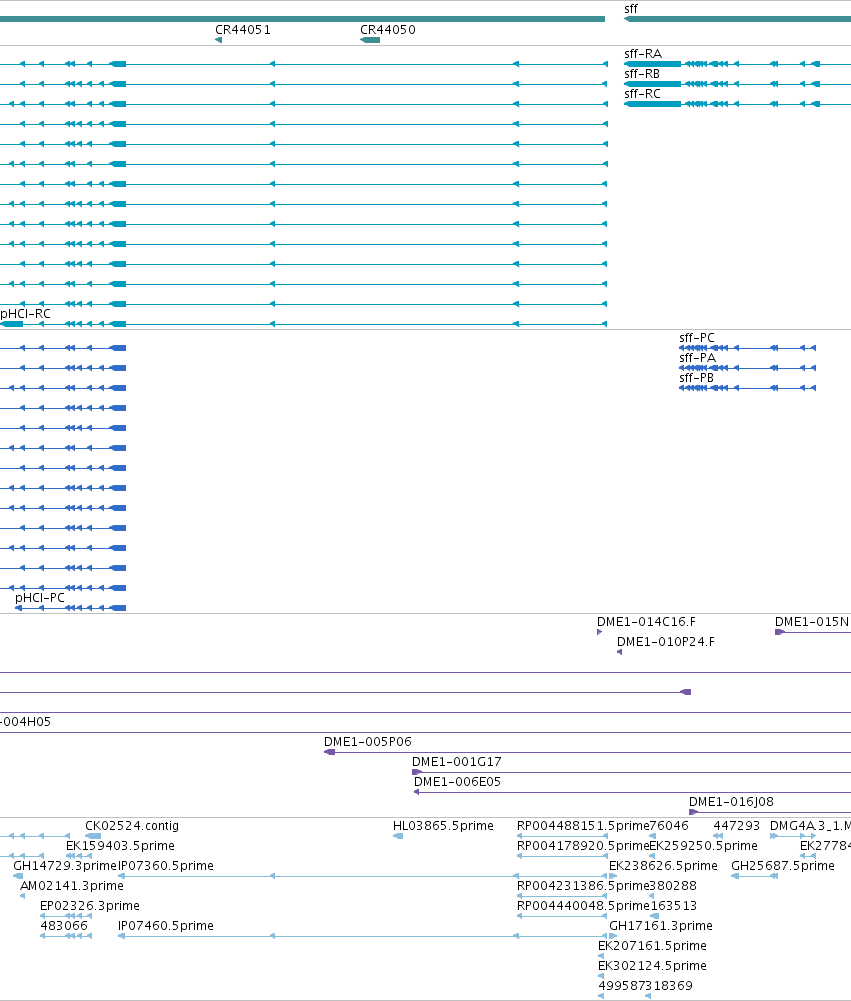Select the EK159403.5prime EST label
The height and width of the screenshot is (1001, 851).
tap(120, 846)
